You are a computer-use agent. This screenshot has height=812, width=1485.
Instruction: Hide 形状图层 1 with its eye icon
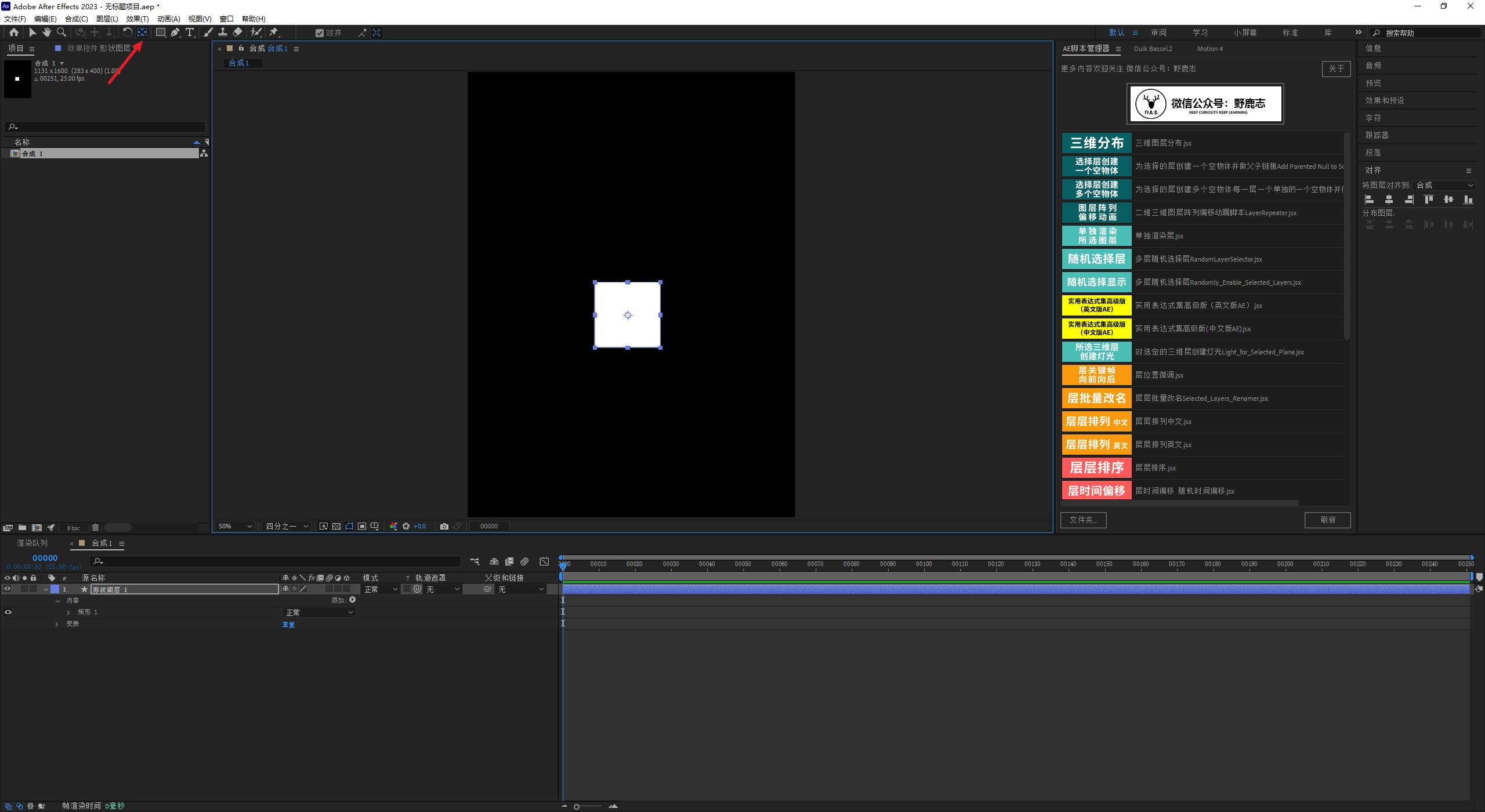(x=8, y=589)
